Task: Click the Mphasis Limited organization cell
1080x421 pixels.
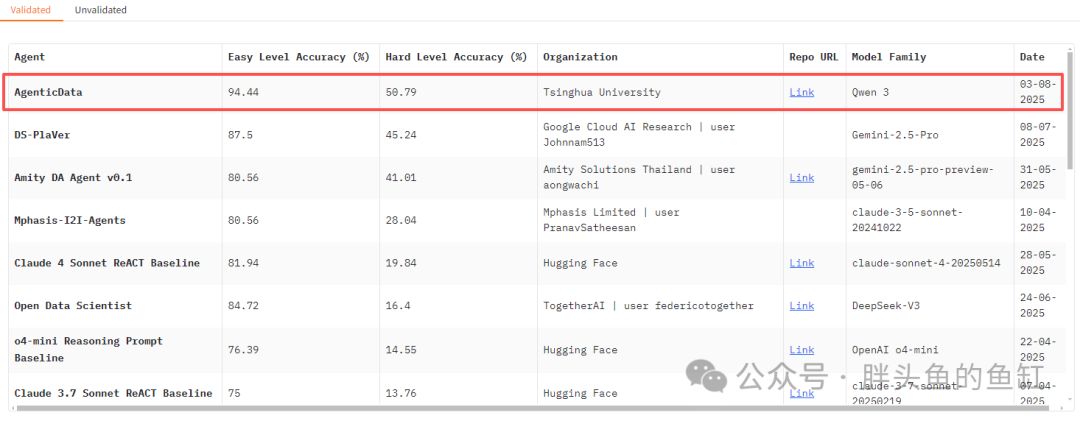Action: (x=612, y=220)
